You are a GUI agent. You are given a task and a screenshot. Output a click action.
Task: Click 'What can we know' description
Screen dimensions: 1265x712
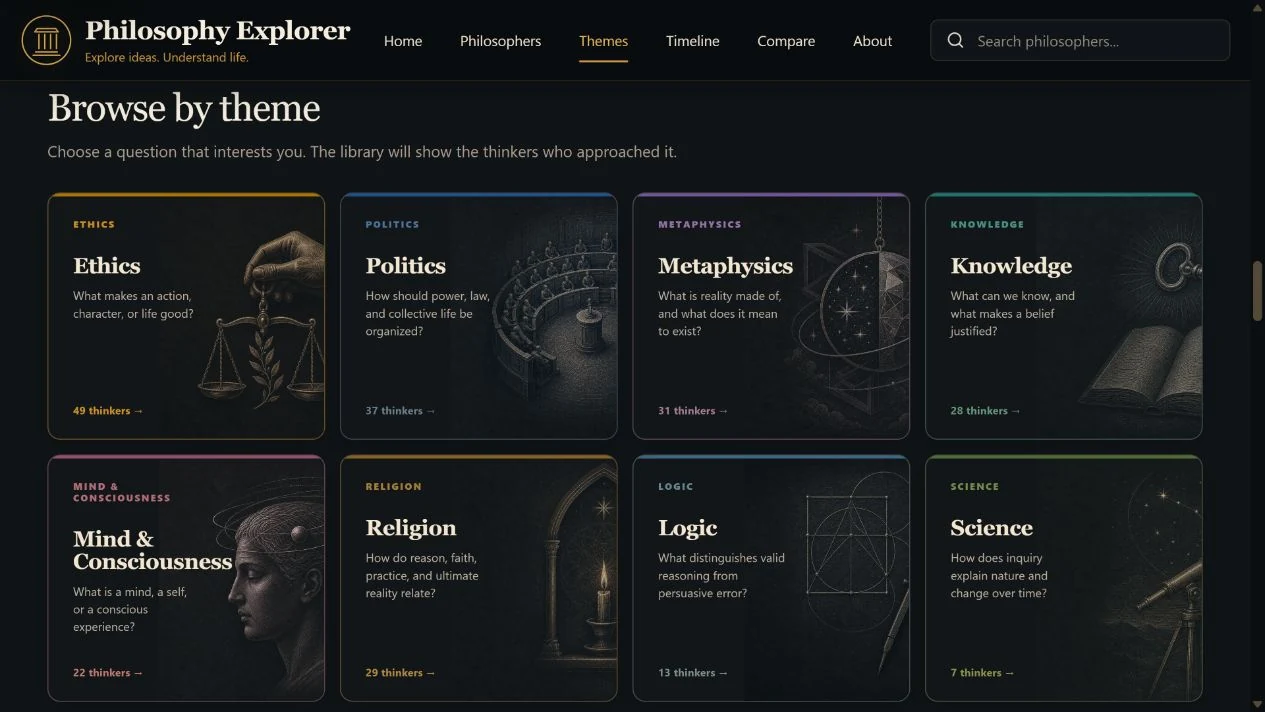point(1012,313)
